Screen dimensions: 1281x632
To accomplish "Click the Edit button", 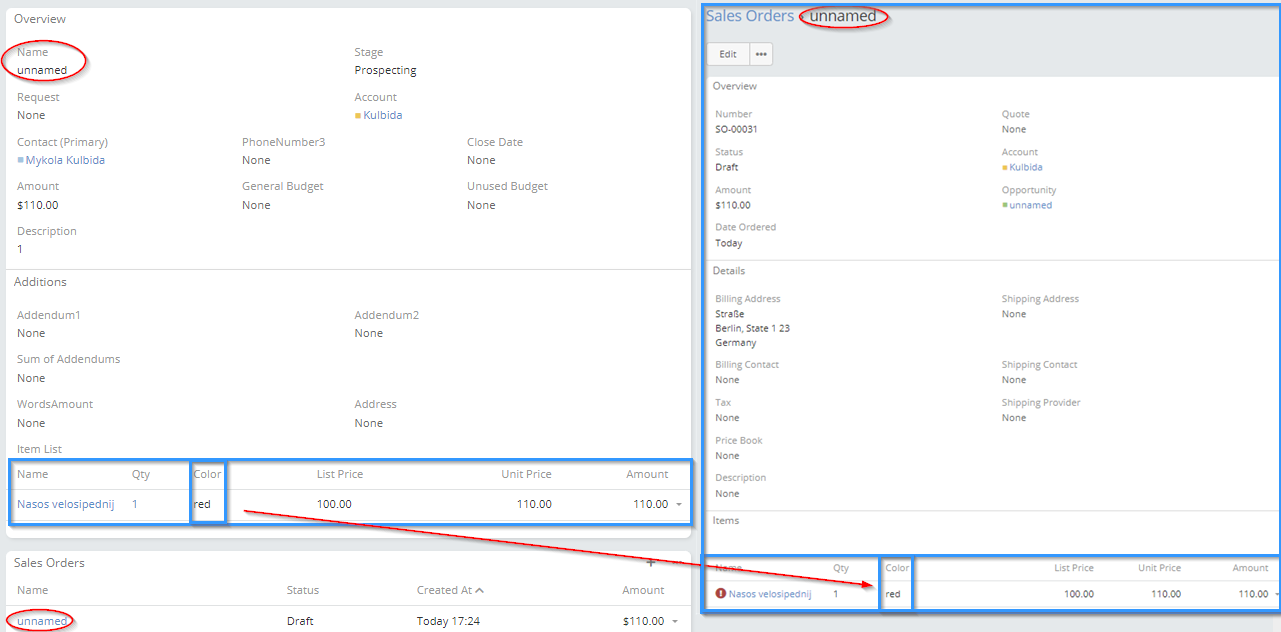I will click(728, 54).
